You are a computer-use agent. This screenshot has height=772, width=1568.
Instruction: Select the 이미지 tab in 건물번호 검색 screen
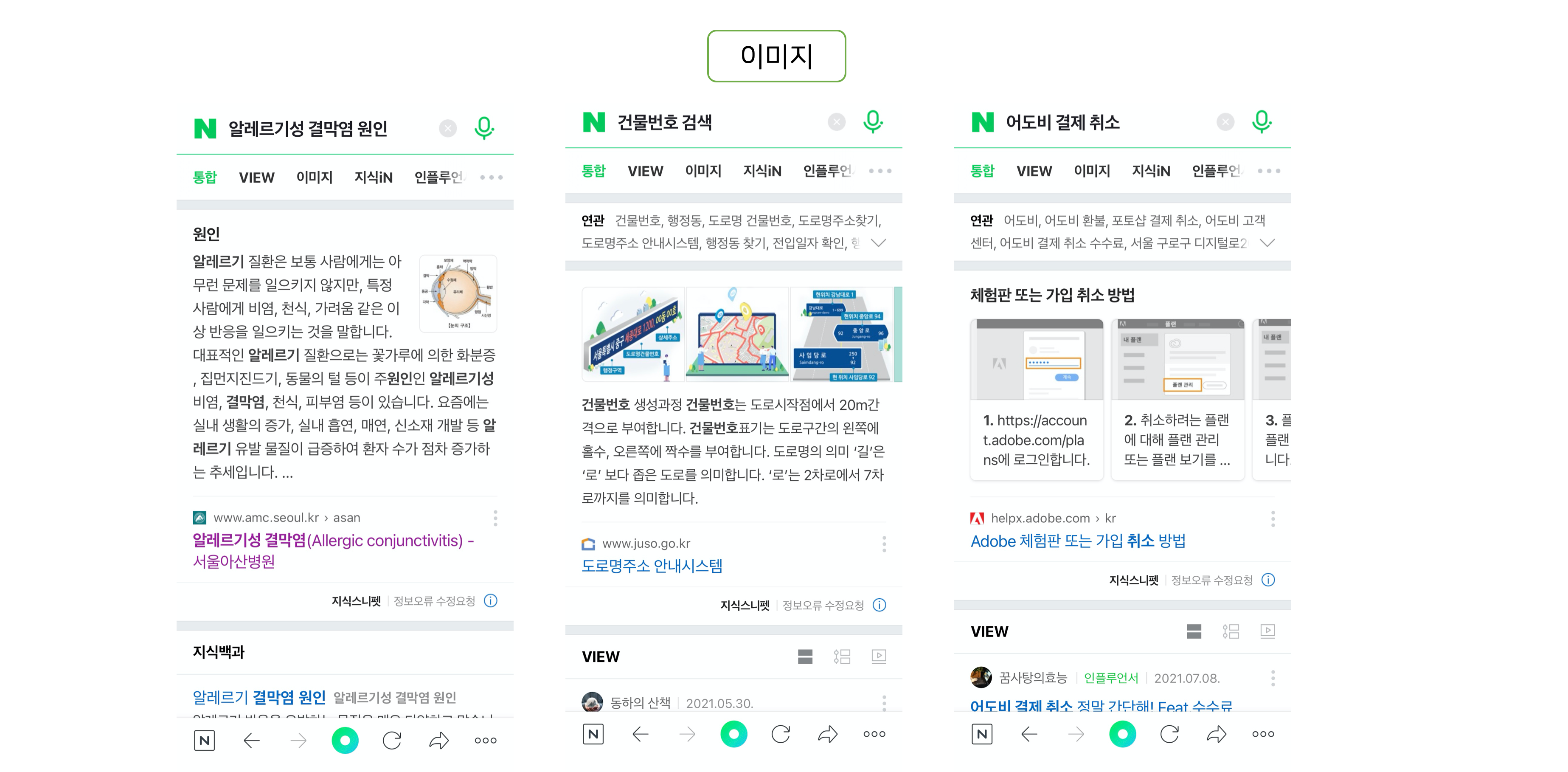(x=703, y=171)
